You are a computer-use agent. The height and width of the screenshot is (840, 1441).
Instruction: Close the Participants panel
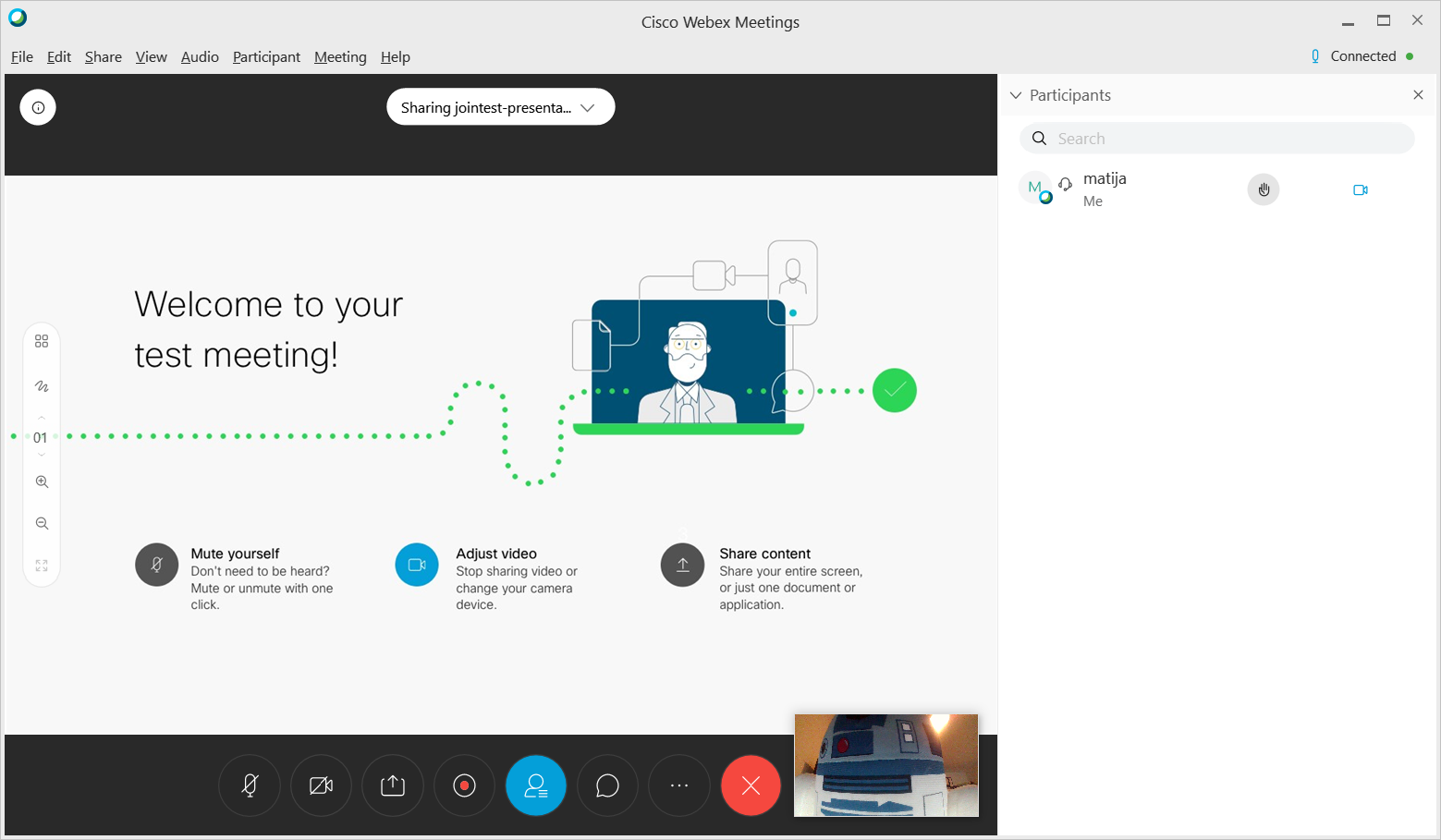click(1418, 95)
